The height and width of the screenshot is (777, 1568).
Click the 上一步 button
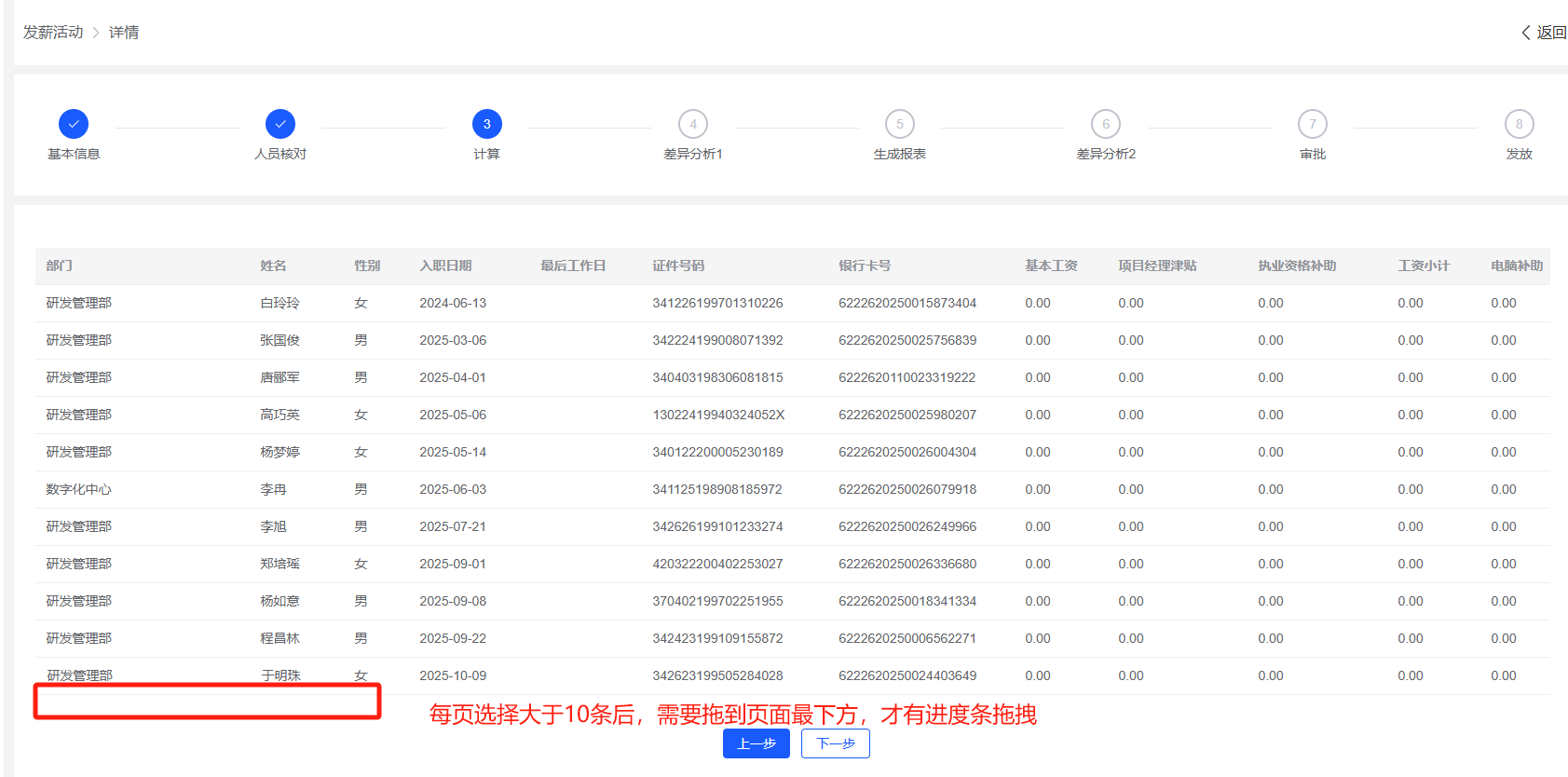(x=756, y=743)
